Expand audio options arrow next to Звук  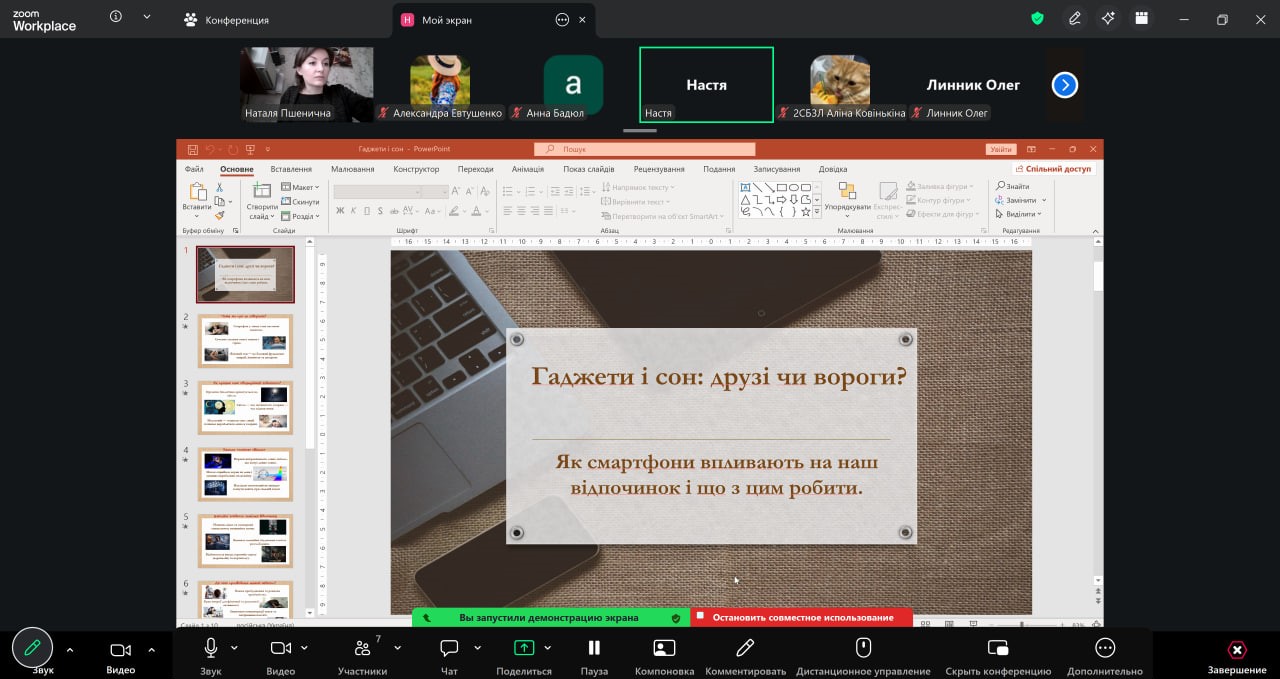[235, 648]
